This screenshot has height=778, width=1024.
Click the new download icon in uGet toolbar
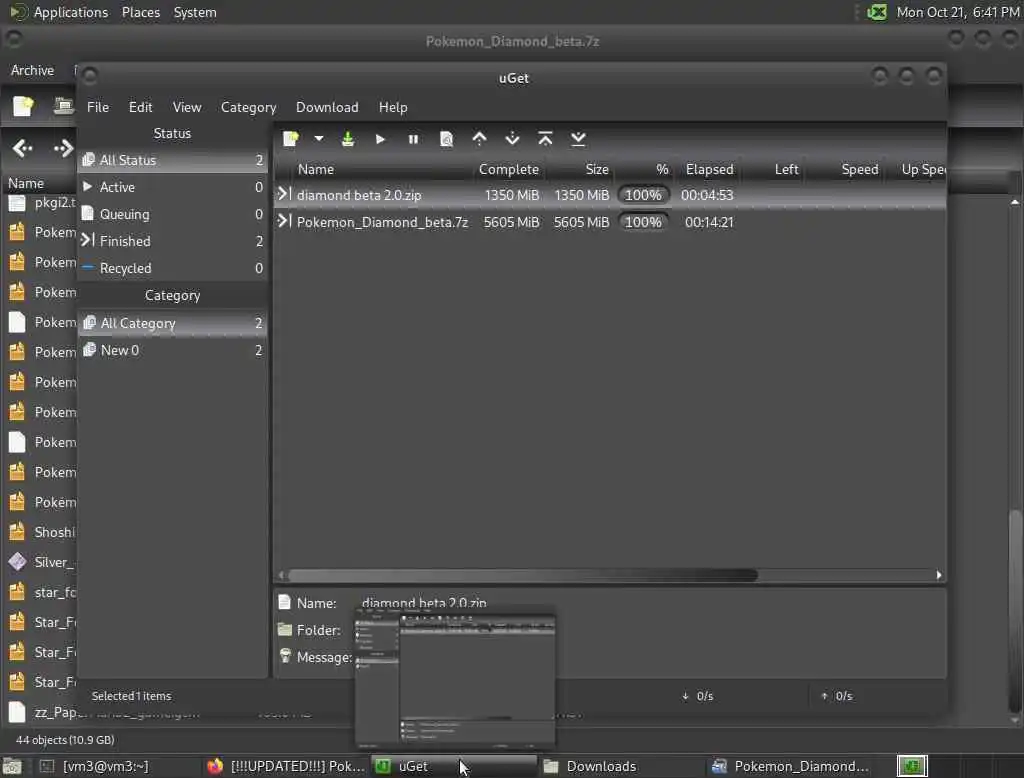point(291,138)
